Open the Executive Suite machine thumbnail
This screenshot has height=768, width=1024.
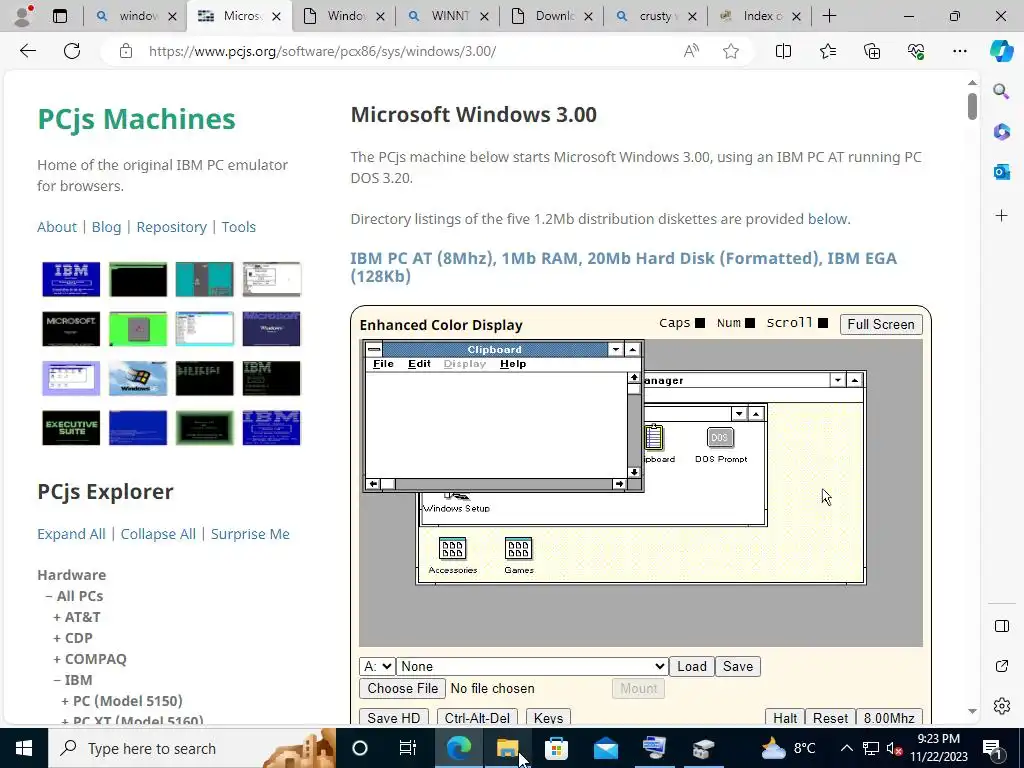(x=71, y=428)
